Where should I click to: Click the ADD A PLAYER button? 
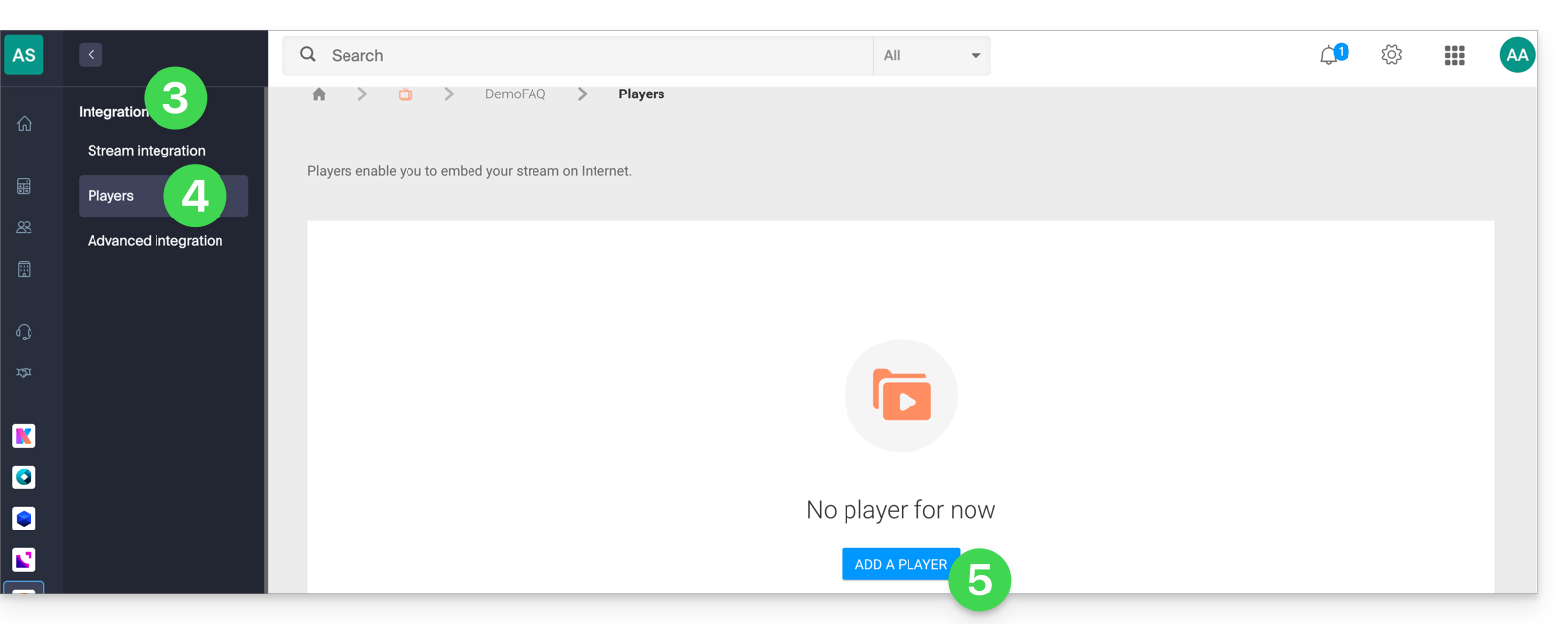(x=899, y=564)
